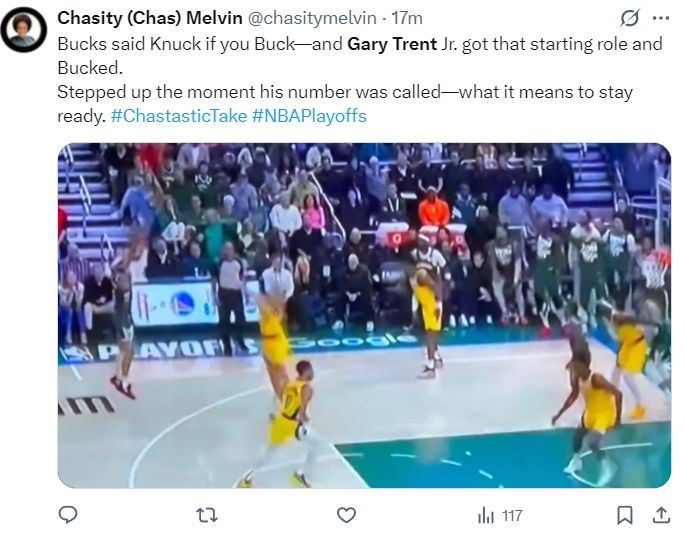Reply to the post via the comment icon

click(69, 515)
